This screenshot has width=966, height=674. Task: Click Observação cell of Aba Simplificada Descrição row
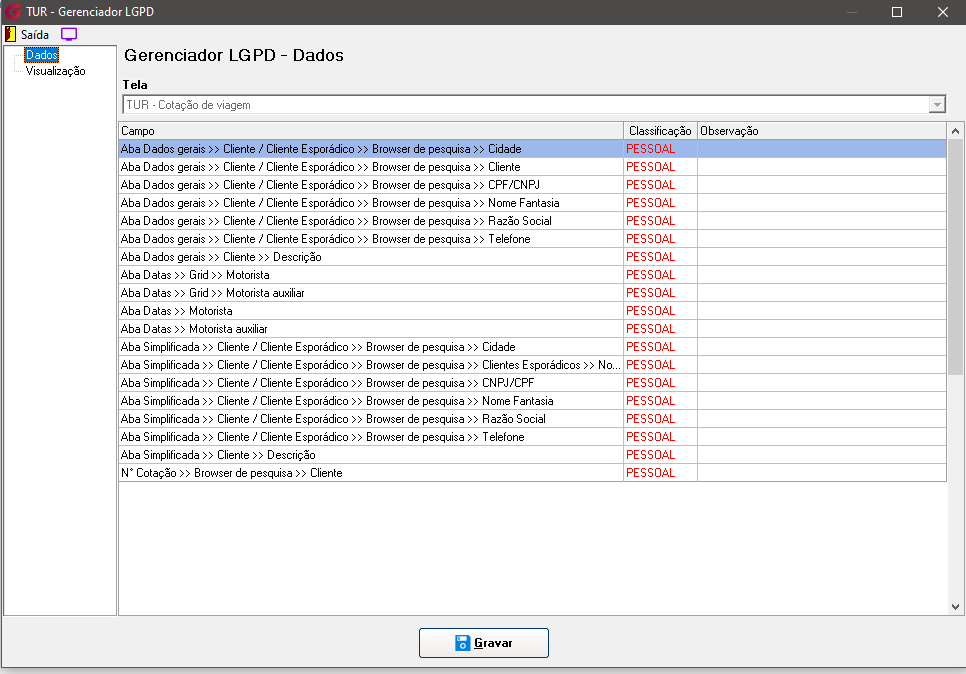tap(822, 455)
